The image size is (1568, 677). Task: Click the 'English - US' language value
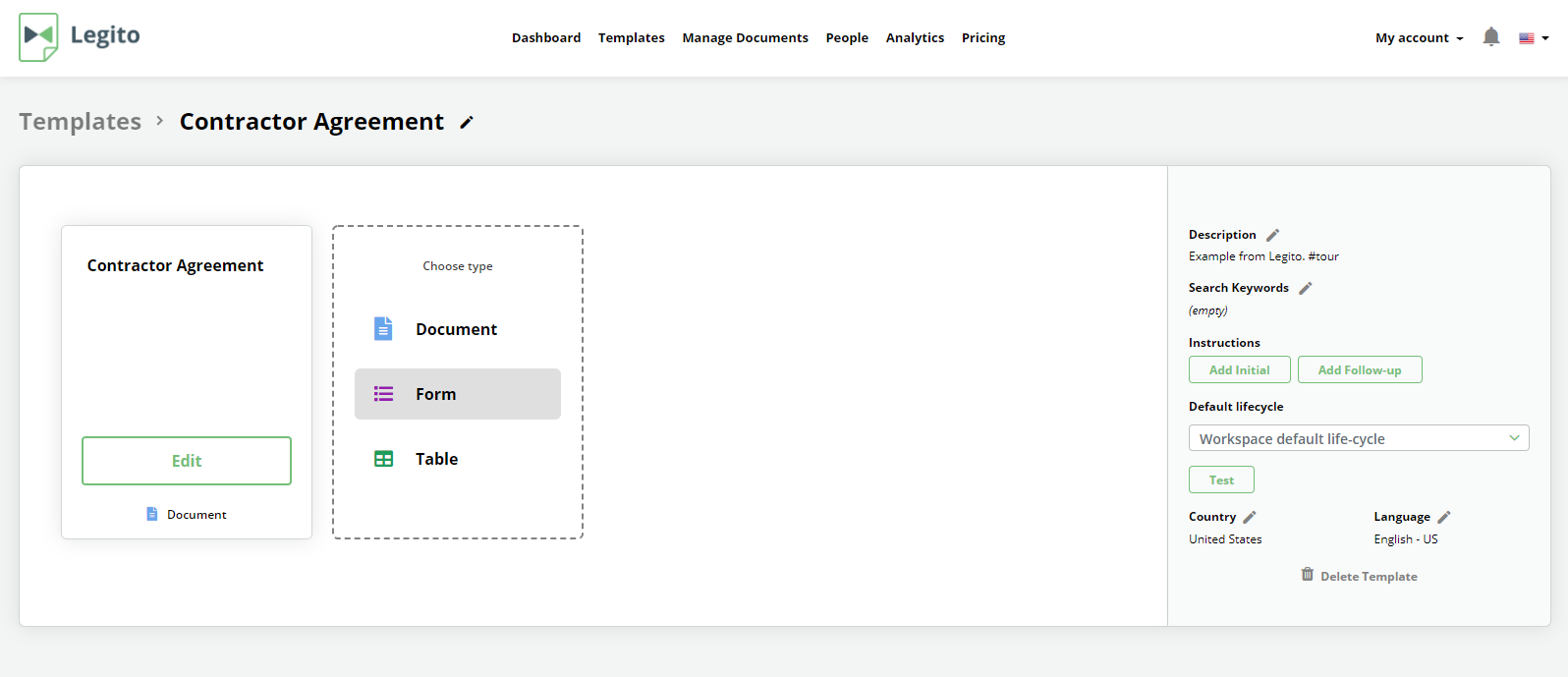click(1406, 539)
